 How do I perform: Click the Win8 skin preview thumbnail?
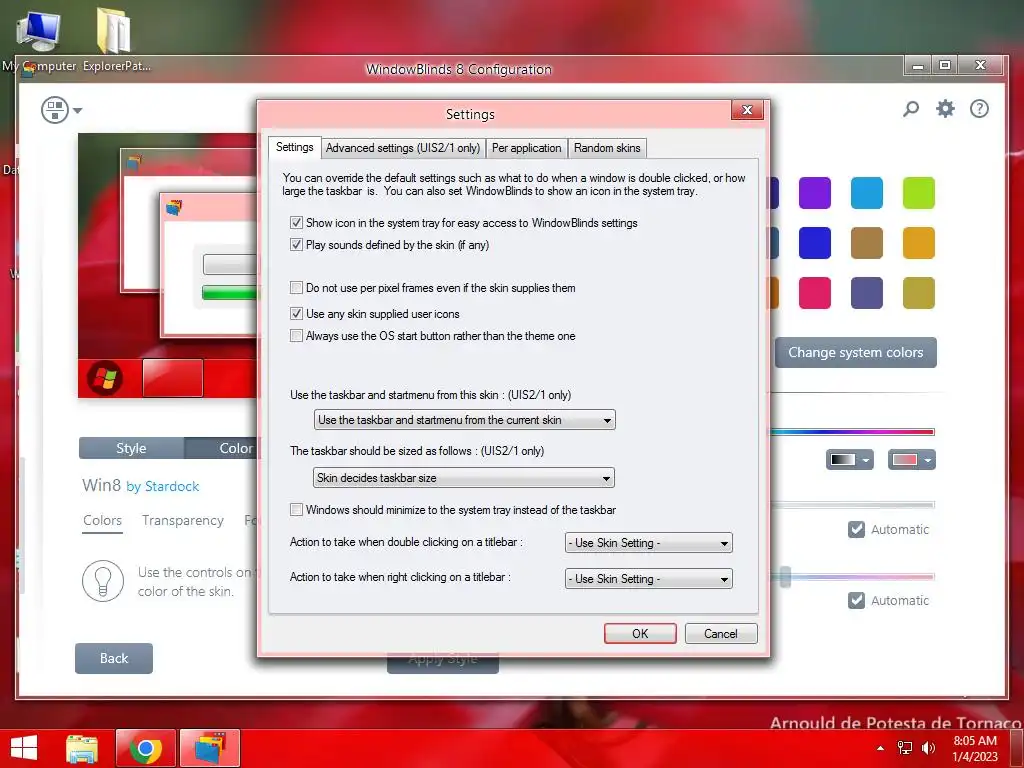(x=168, y=266)
